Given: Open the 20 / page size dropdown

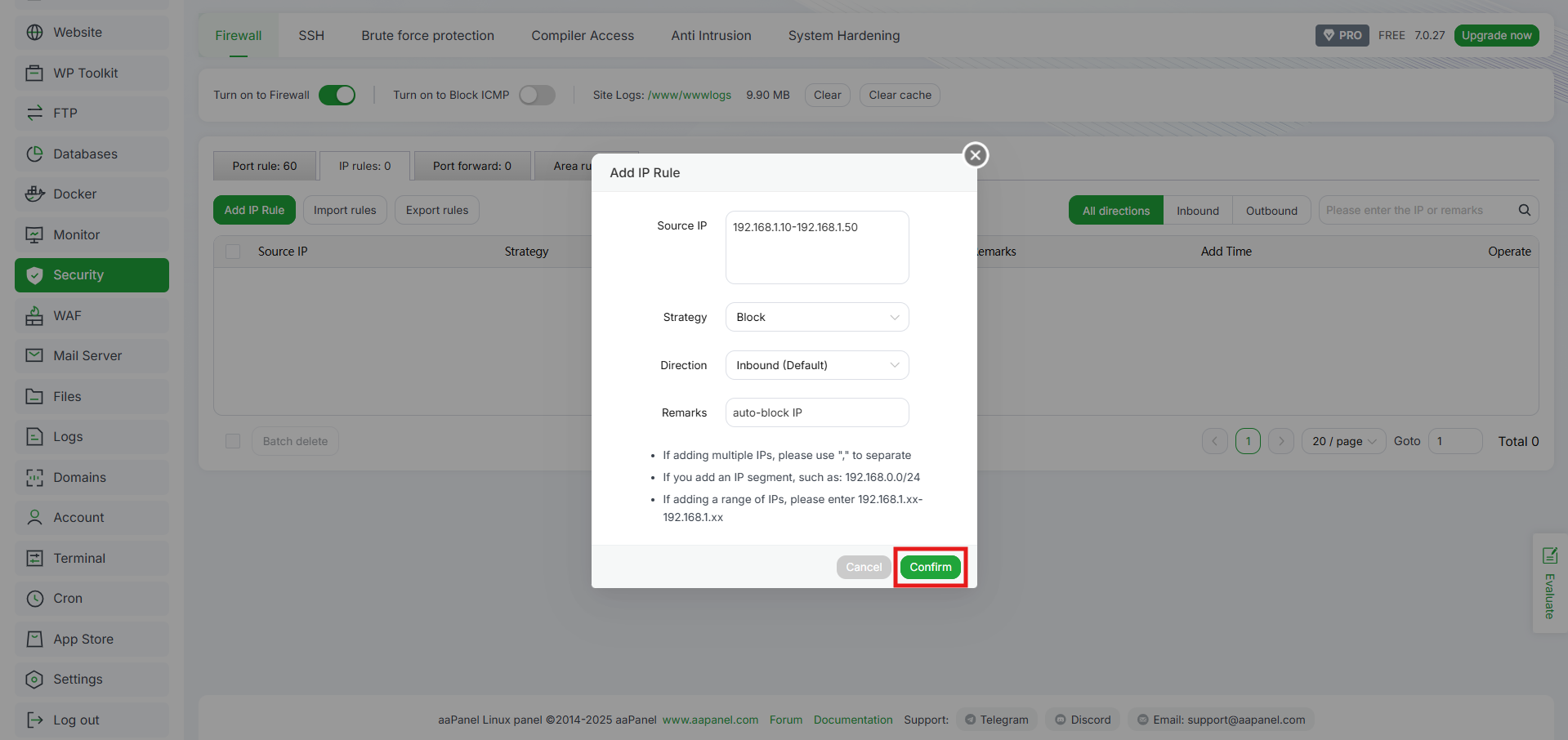Looking at the screenshot, I should [x=1344, y=441].
